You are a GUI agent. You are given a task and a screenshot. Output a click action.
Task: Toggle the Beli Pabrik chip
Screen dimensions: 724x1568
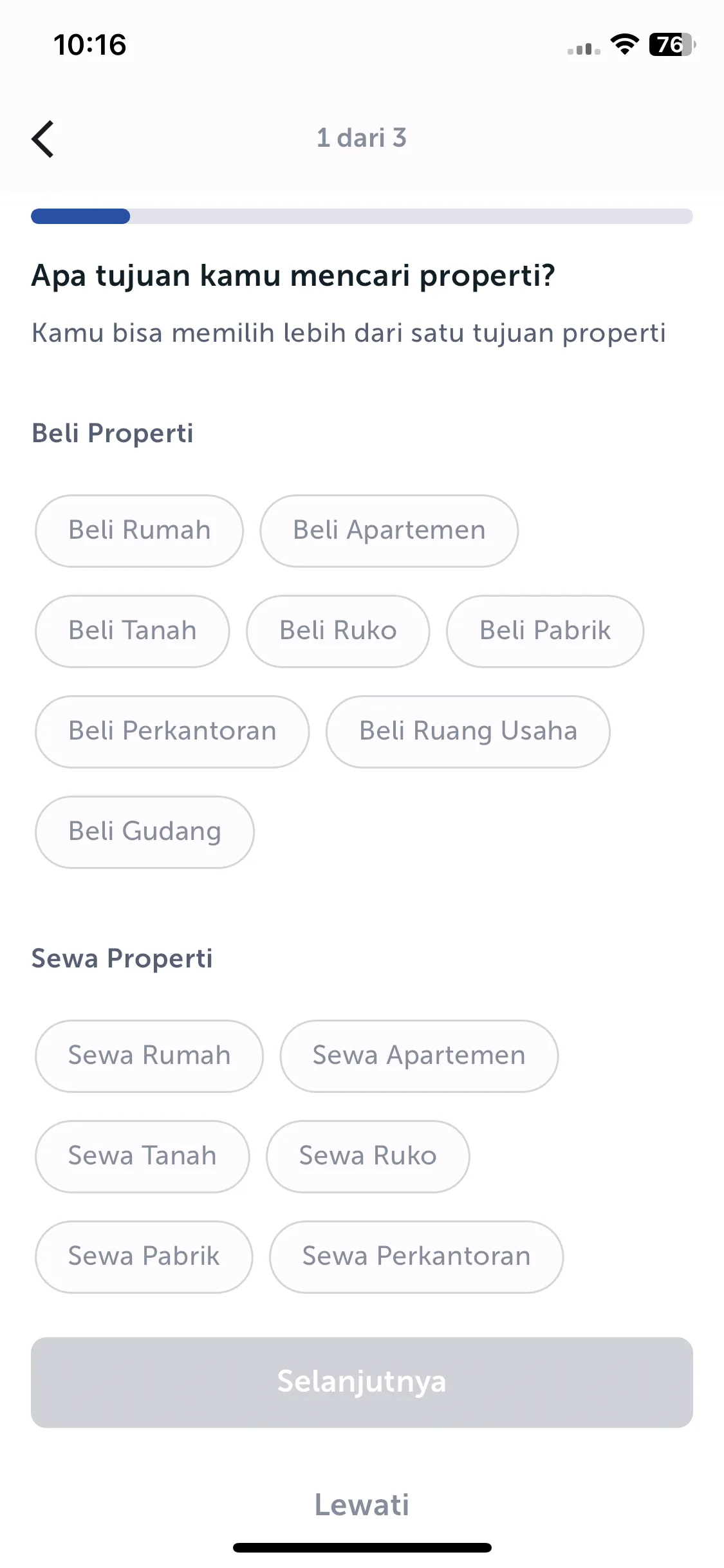tap(545, 631)
